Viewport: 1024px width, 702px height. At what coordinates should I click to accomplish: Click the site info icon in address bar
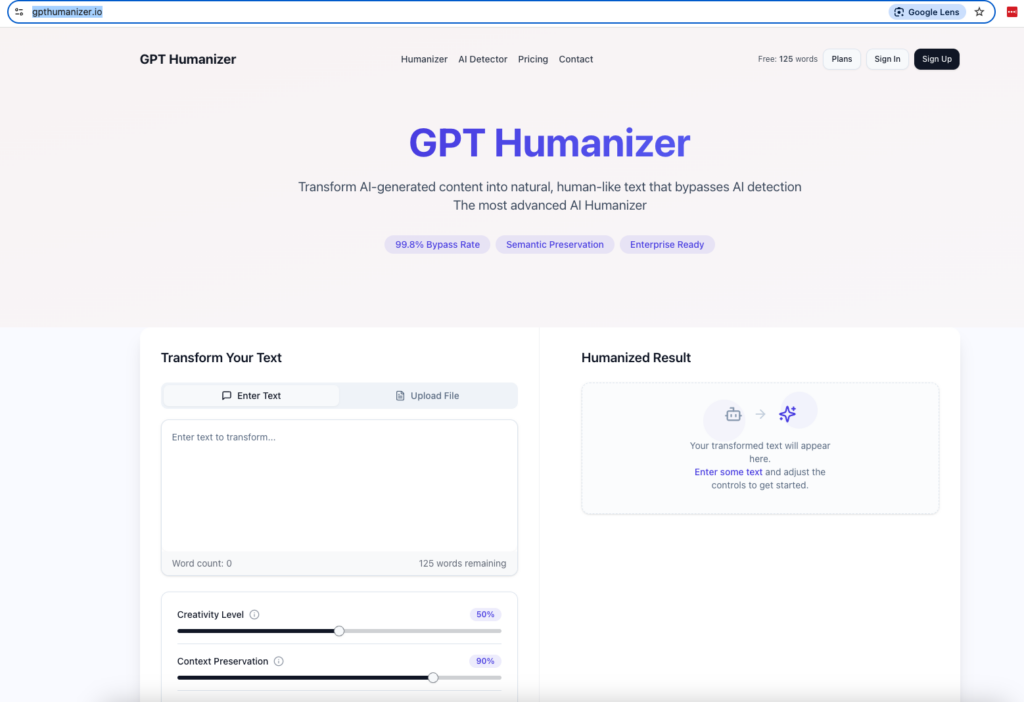tap(18, 12)
